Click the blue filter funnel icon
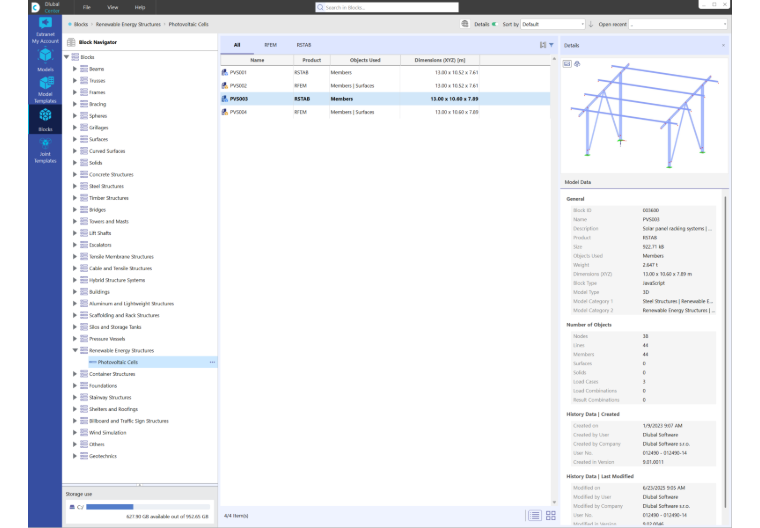This screenshot has width=760, height=528. (x=551, y=45)
